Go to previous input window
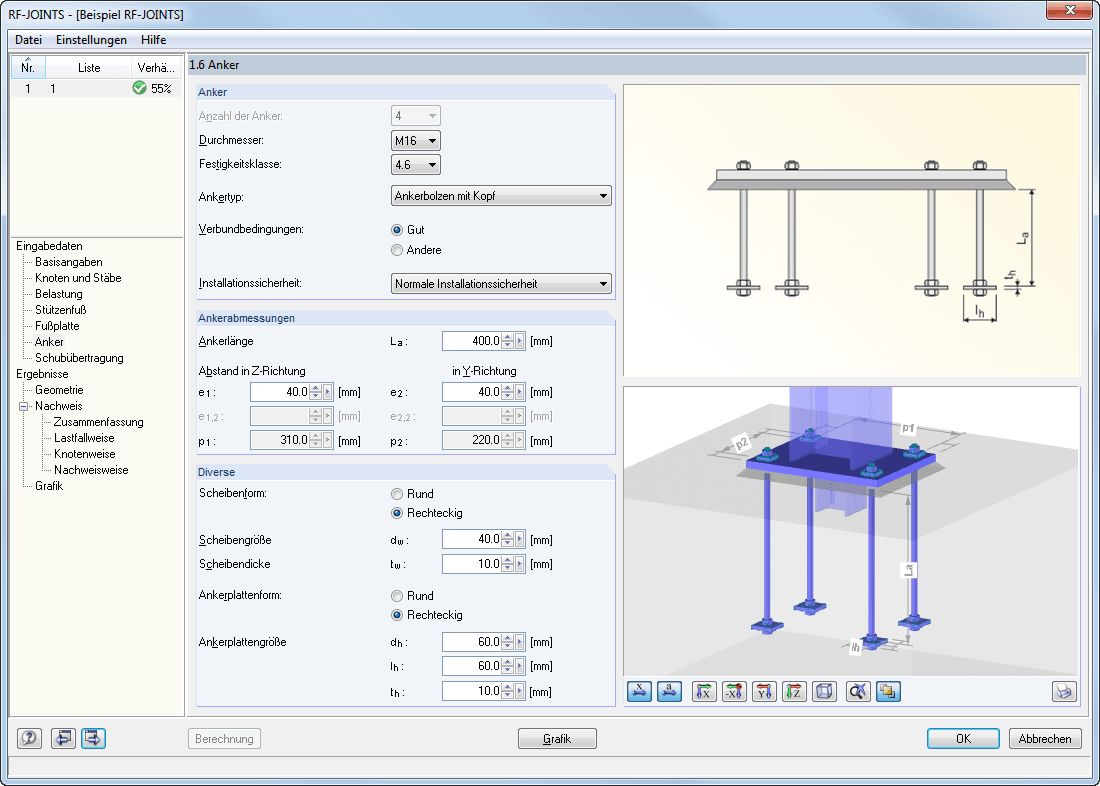The height and width of the screenshot is (786, 1100). [63, 738]
